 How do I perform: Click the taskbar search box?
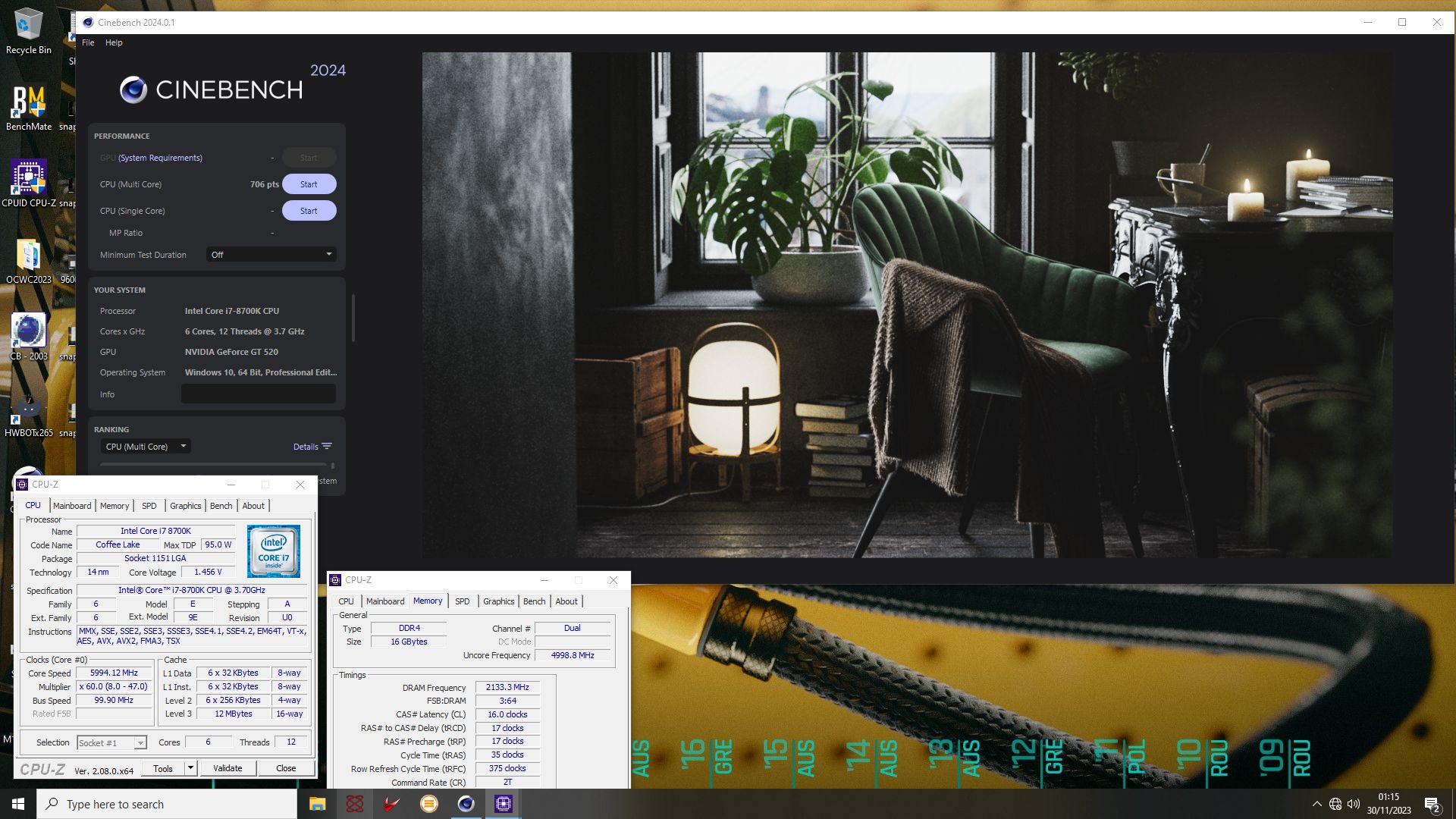tap(167, 804)
